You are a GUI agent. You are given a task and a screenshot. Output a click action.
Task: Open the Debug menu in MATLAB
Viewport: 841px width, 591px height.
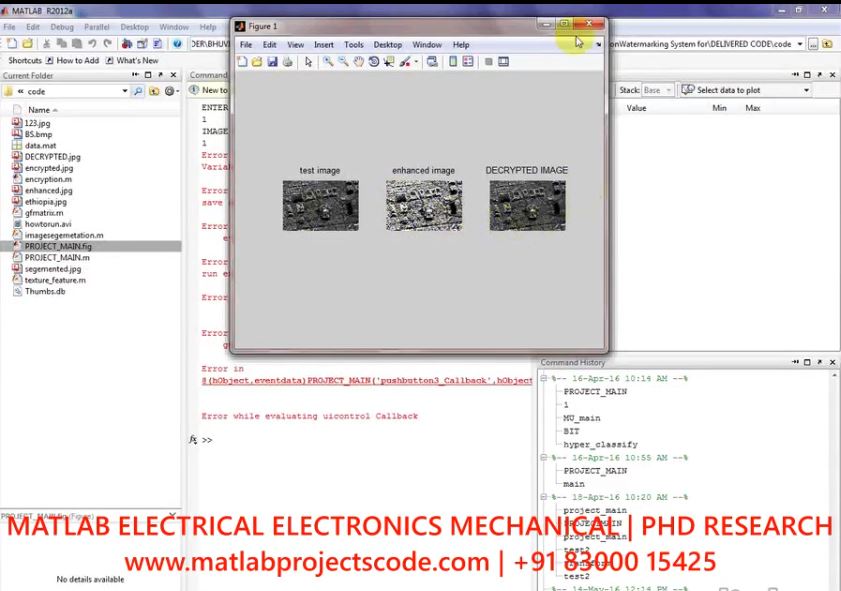pos(62,27)
